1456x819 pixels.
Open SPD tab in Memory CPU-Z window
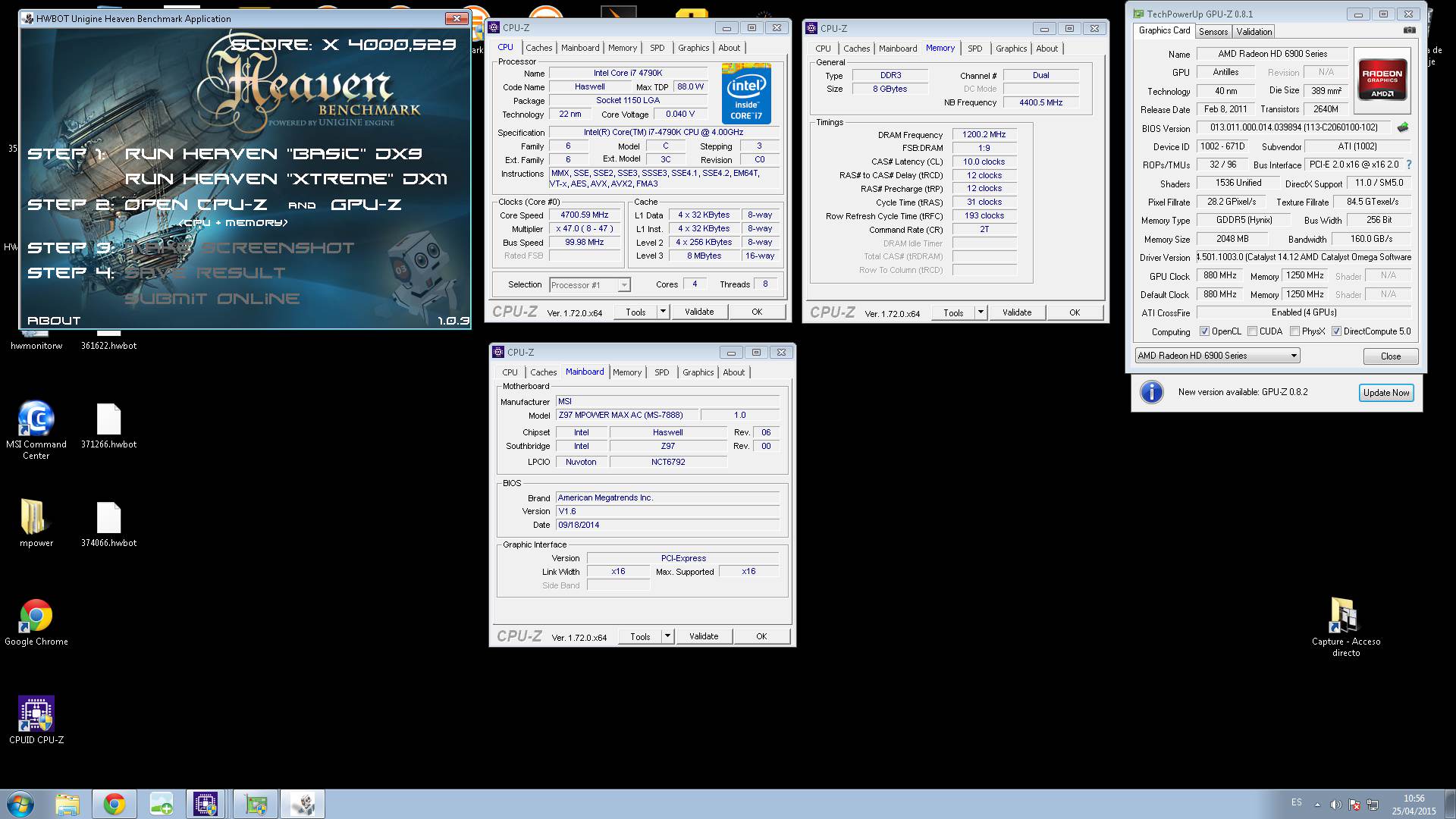coord(974,49)
